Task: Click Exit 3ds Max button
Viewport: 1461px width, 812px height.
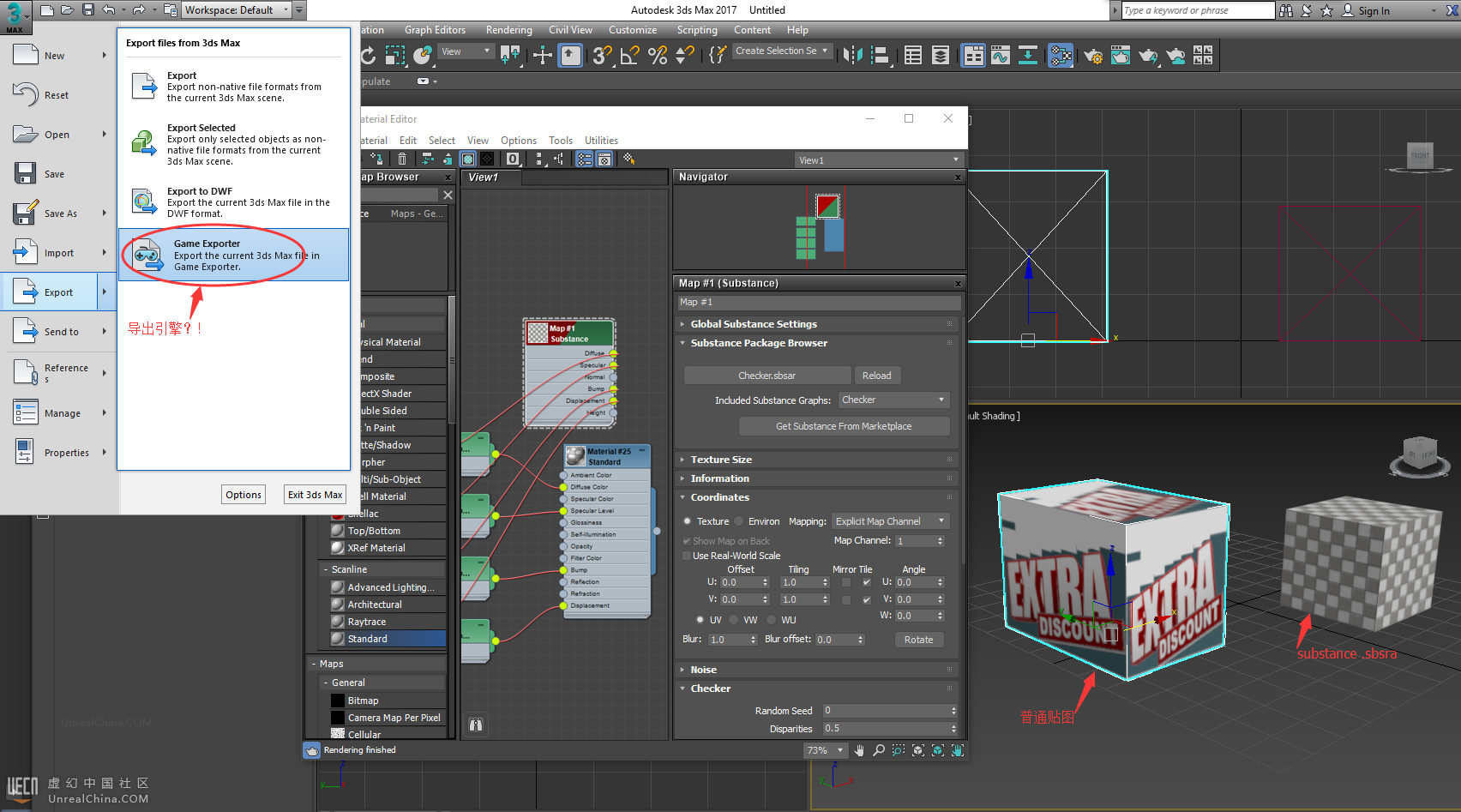Action: click(x=315, y=495)
